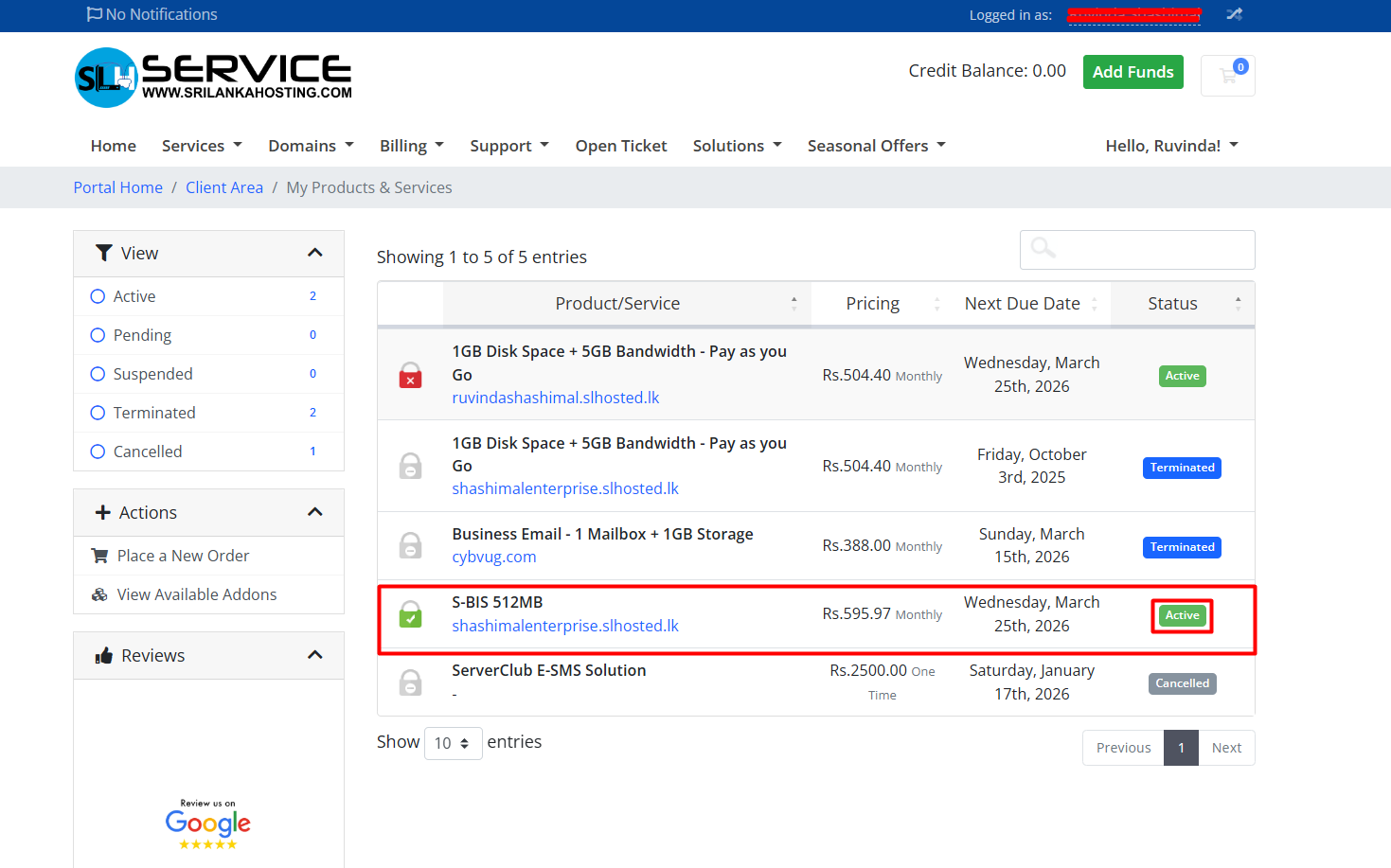Open the ruvindashashimal.slhosted.lk link

(x=555, y=398)
